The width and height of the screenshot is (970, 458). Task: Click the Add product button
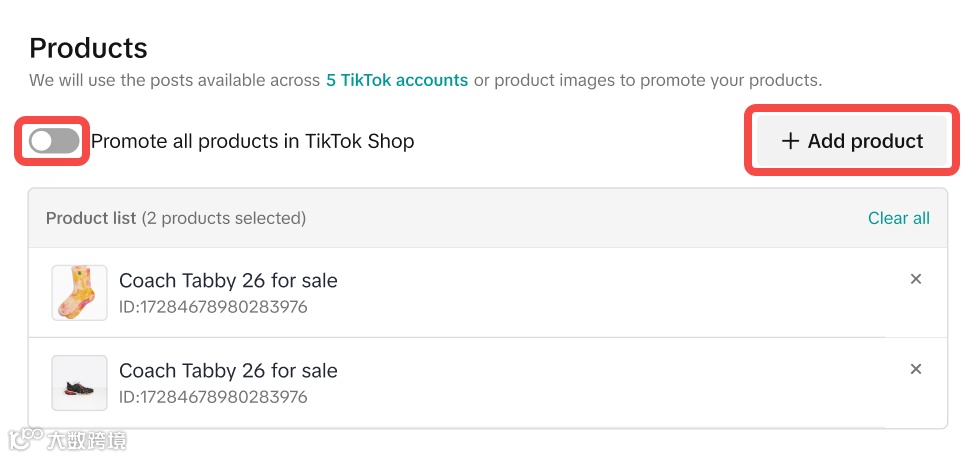pyautogui.click(x=851, y=141)
